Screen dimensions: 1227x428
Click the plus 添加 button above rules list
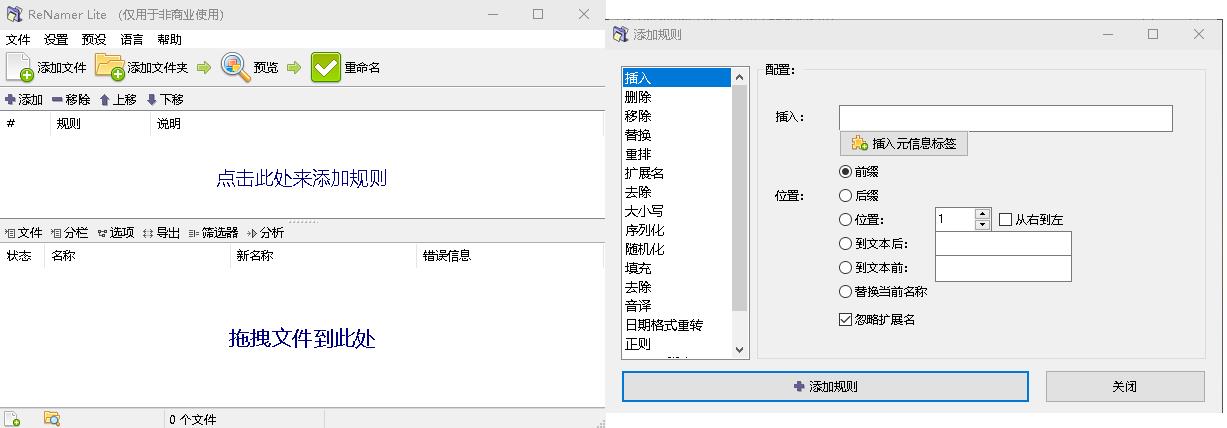[24, 100]
